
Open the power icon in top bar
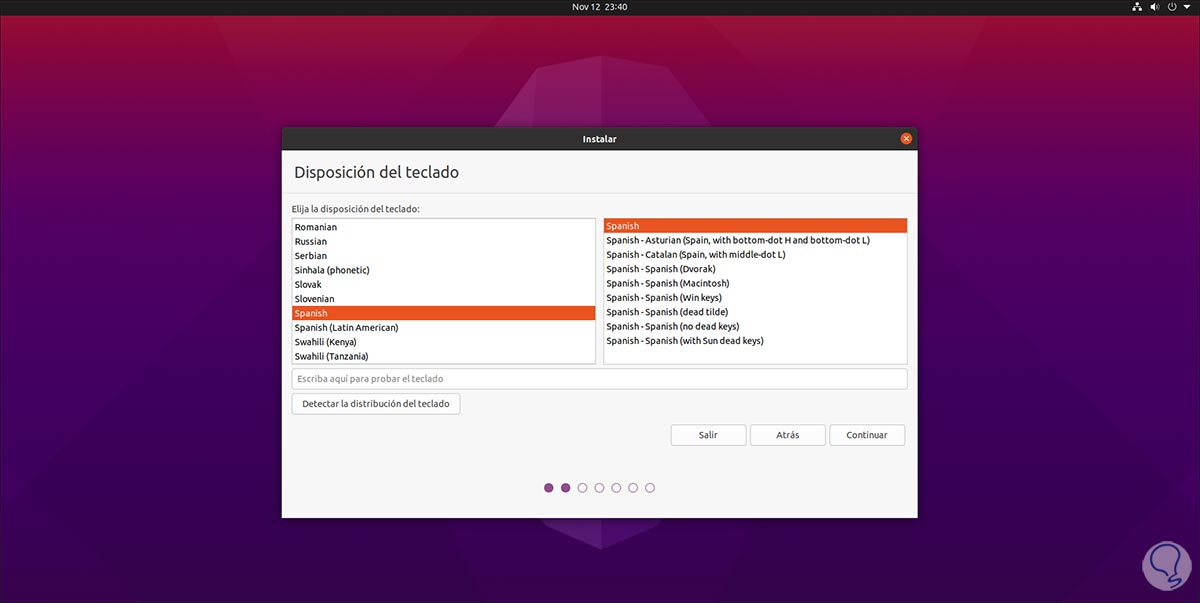1173,7
